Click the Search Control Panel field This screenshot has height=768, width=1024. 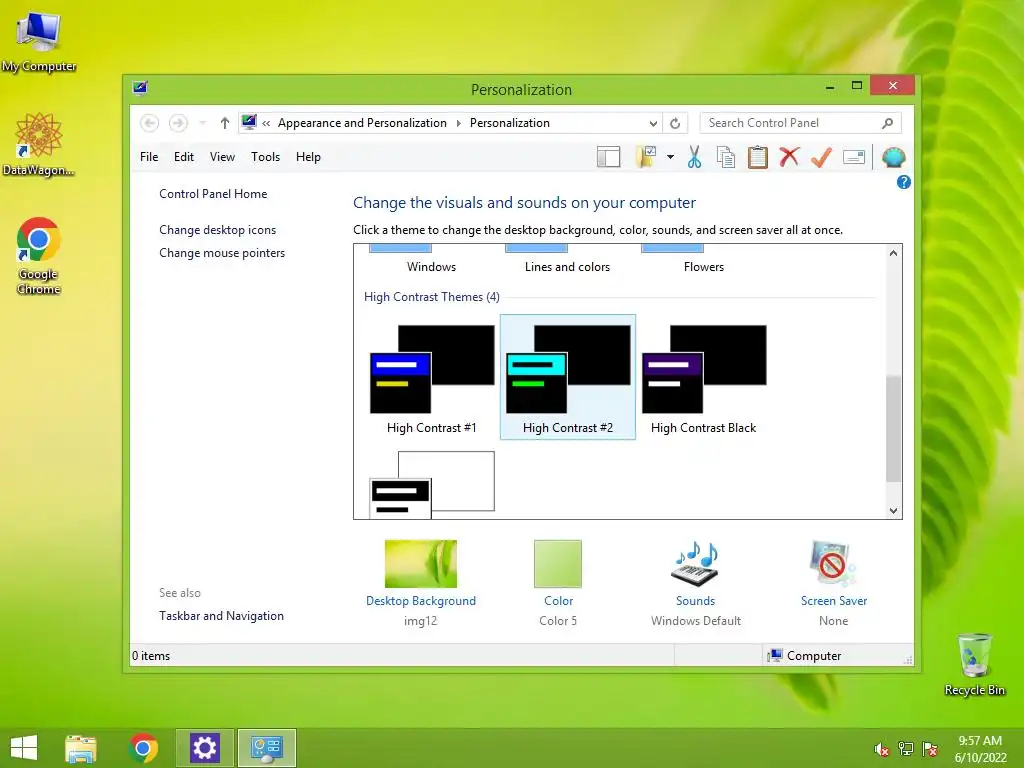[x=801, y=123]
